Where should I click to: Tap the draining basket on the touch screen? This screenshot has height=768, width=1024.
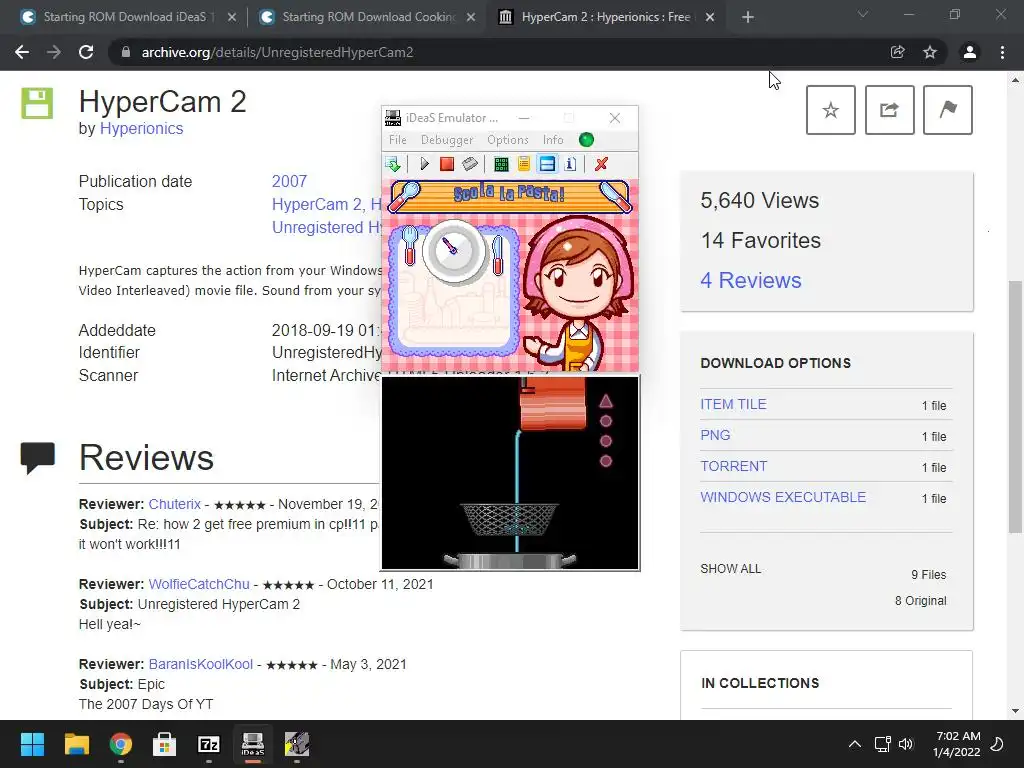tap(509, 519)
